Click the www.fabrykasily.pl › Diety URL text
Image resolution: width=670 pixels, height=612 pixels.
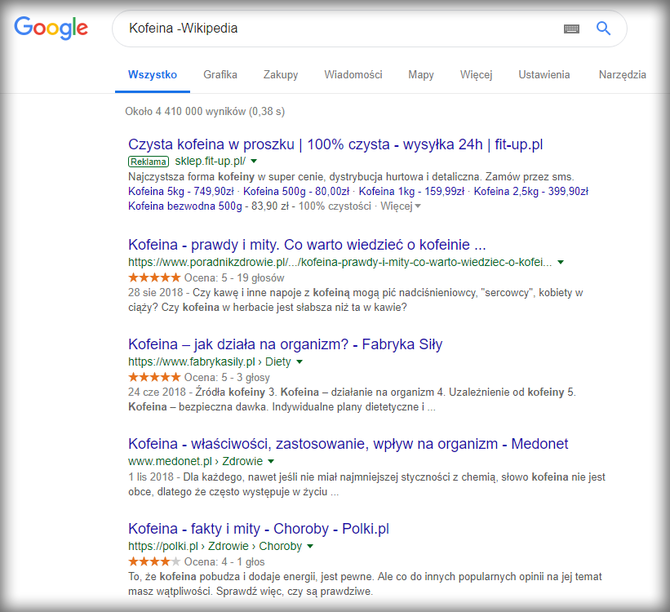209,362
